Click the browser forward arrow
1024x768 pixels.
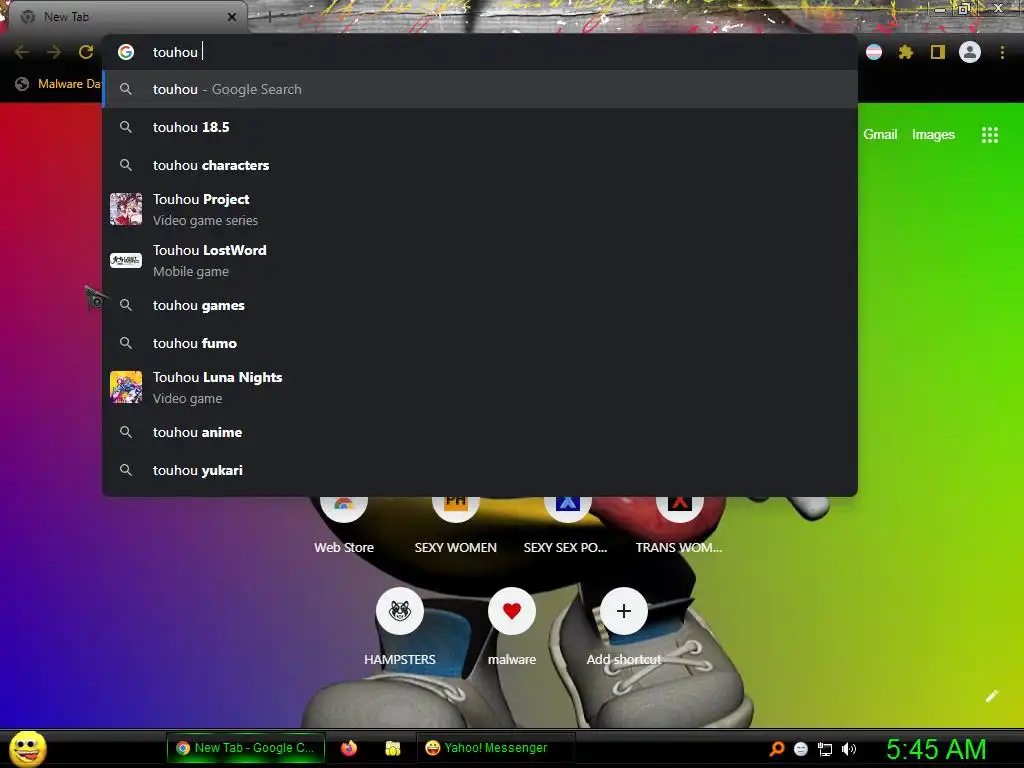click(x=54, y=52)
